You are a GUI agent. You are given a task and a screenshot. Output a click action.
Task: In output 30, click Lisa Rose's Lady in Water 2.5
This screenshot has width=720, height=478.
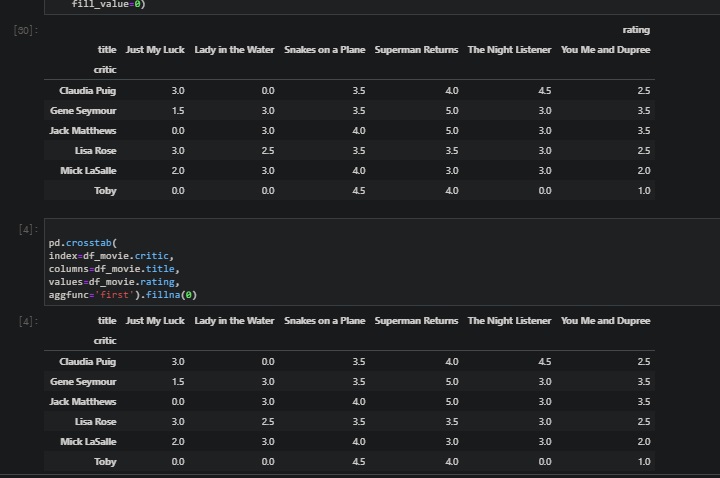pyautogui.click(x=268, y=151)
